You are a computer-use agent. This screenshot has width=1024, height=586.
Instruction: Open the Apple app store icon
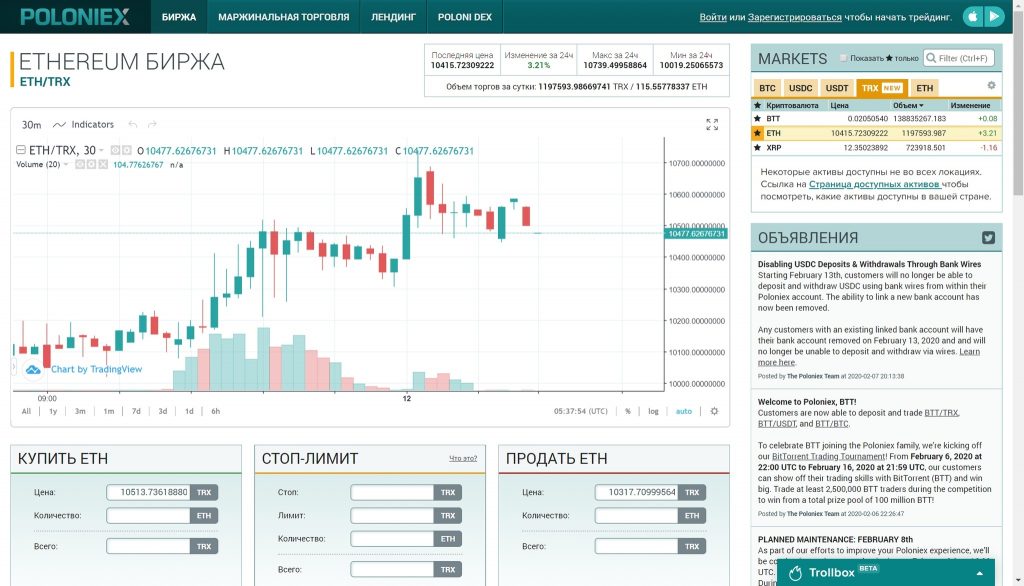click(972, 16)
